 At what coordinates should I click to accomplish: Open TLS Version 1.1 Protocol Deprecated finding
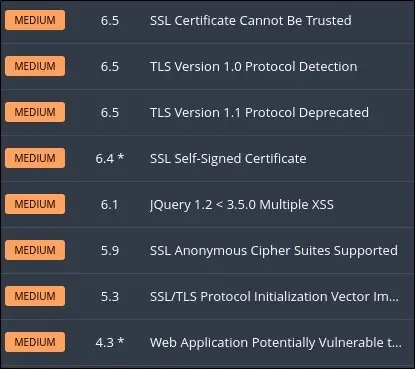coord(259,113)
